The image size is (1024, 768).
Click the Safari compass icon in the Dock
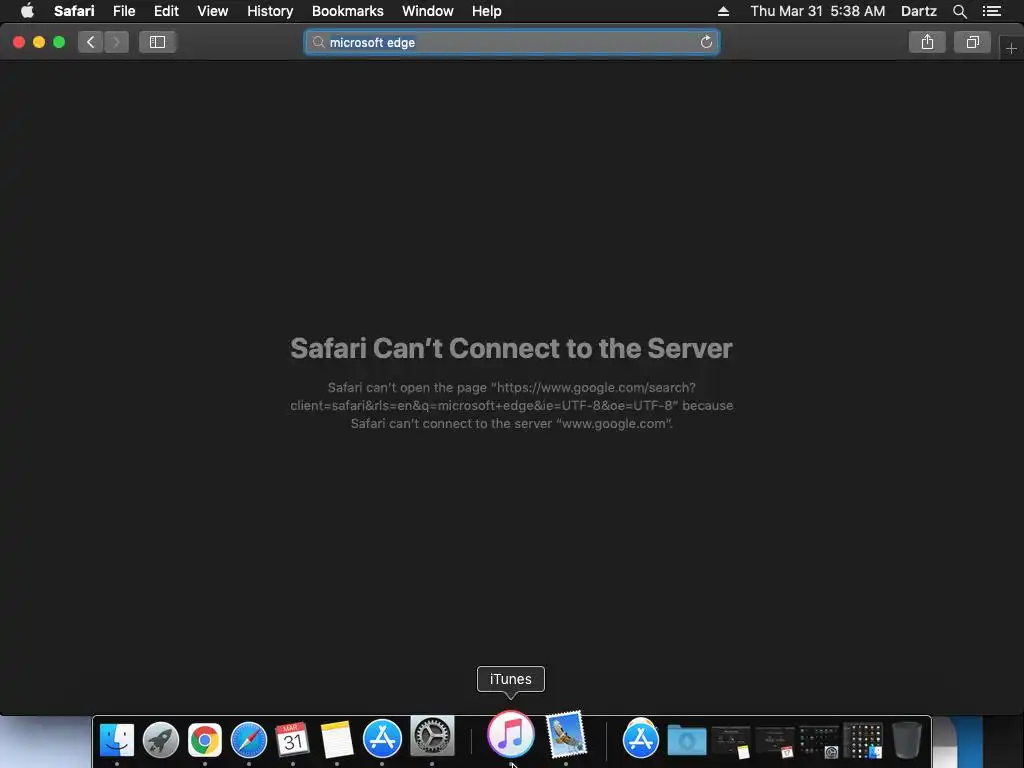tap(249, 741)
